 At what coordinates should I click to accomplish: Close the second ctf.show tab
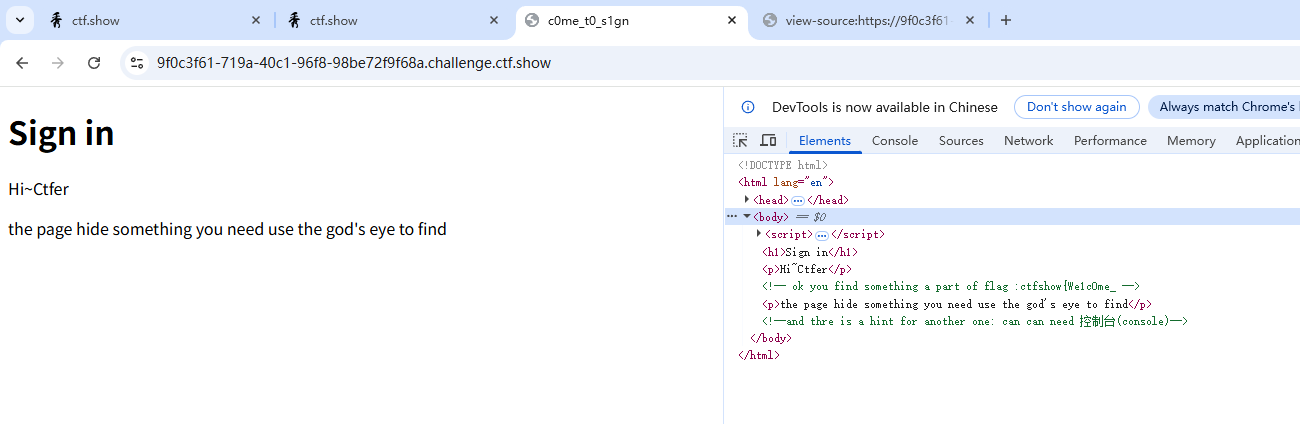pyautogui.click(x=494, y=20)
